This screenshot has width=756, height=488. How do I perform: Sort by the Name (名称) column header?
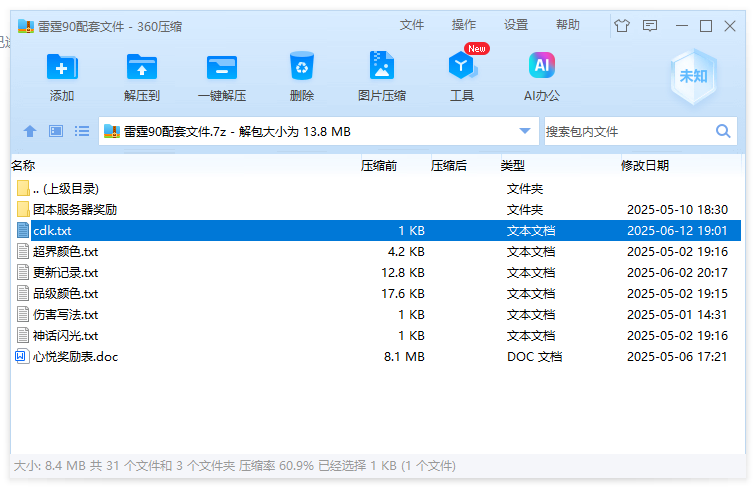click(x=23, y=165)
